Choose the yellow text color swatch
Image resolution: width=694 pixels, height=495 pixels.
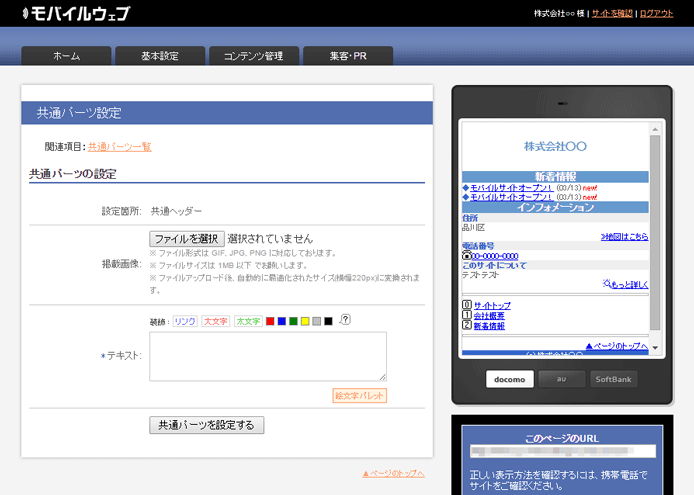(x=305, y=321)
